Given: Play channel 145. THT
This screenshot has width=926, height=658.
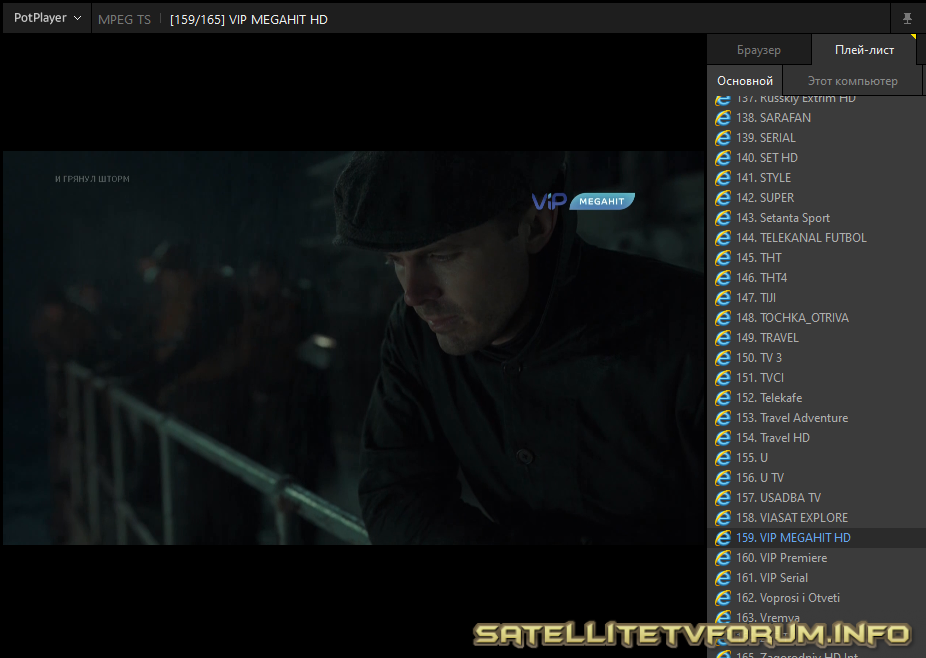Looking at the screenshot, I should 816,258.
